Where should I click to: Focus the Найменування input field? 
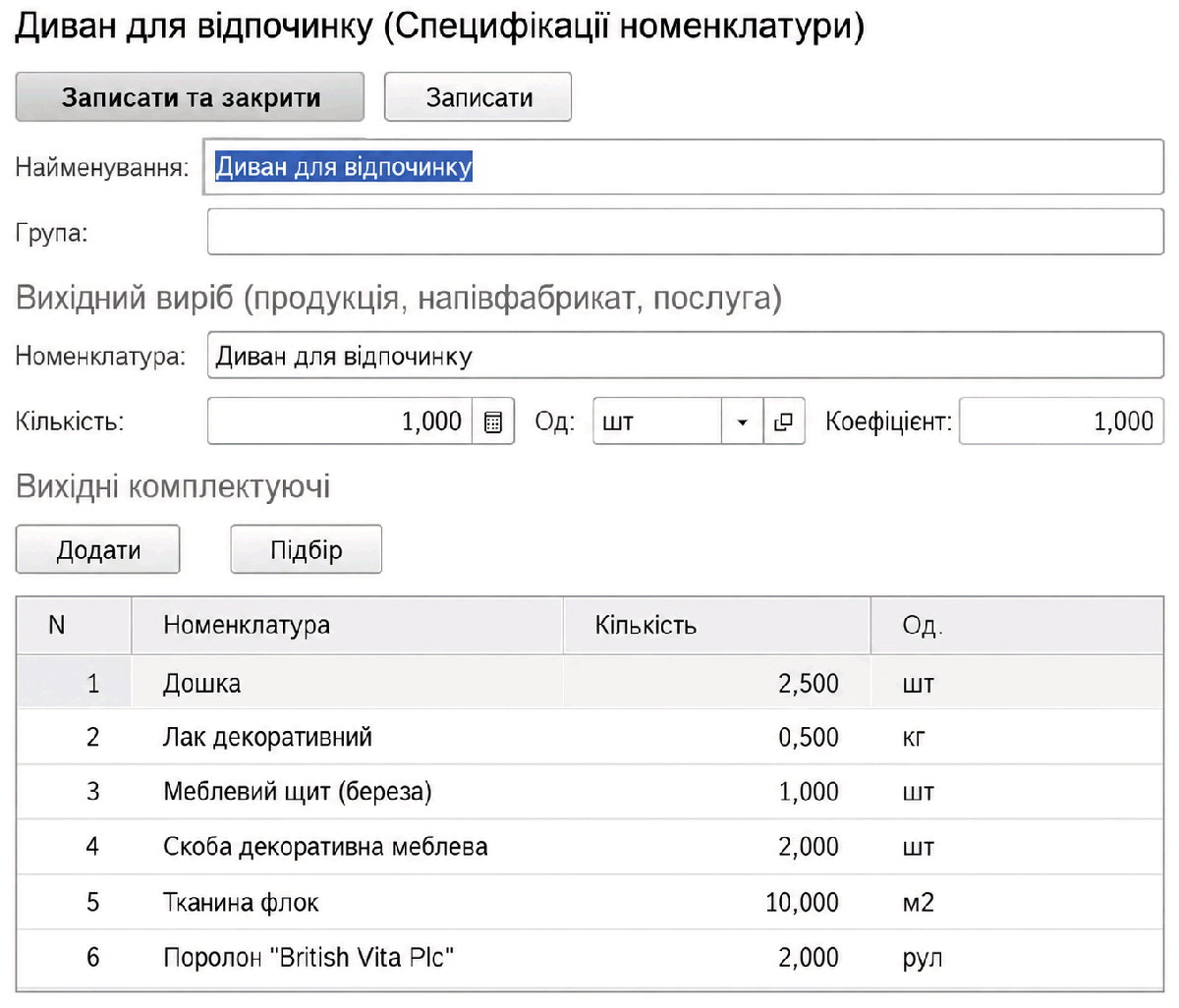(684, 167)
